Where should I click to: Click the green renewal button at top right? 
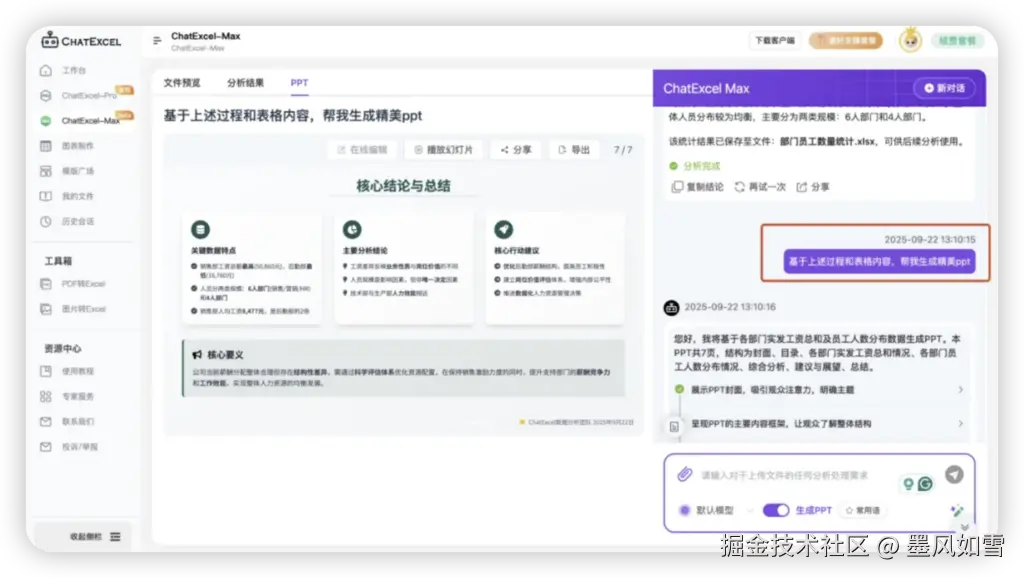[x=957, y=40]
